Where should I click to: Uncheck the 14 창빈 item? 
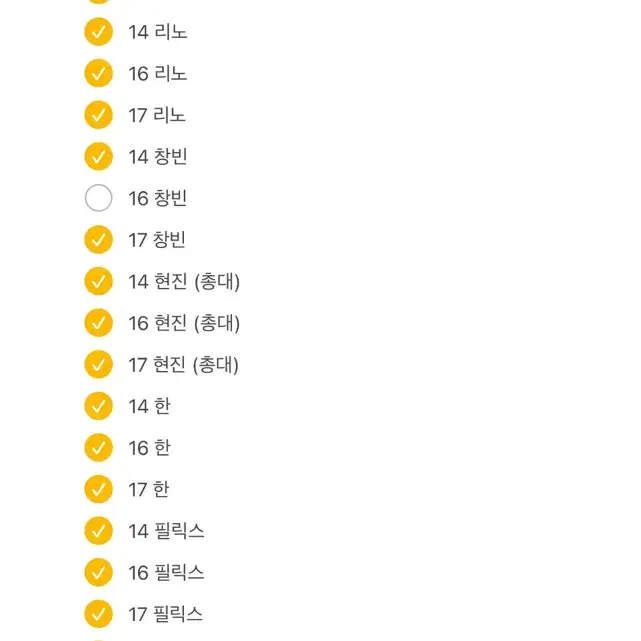coord(98,157)
